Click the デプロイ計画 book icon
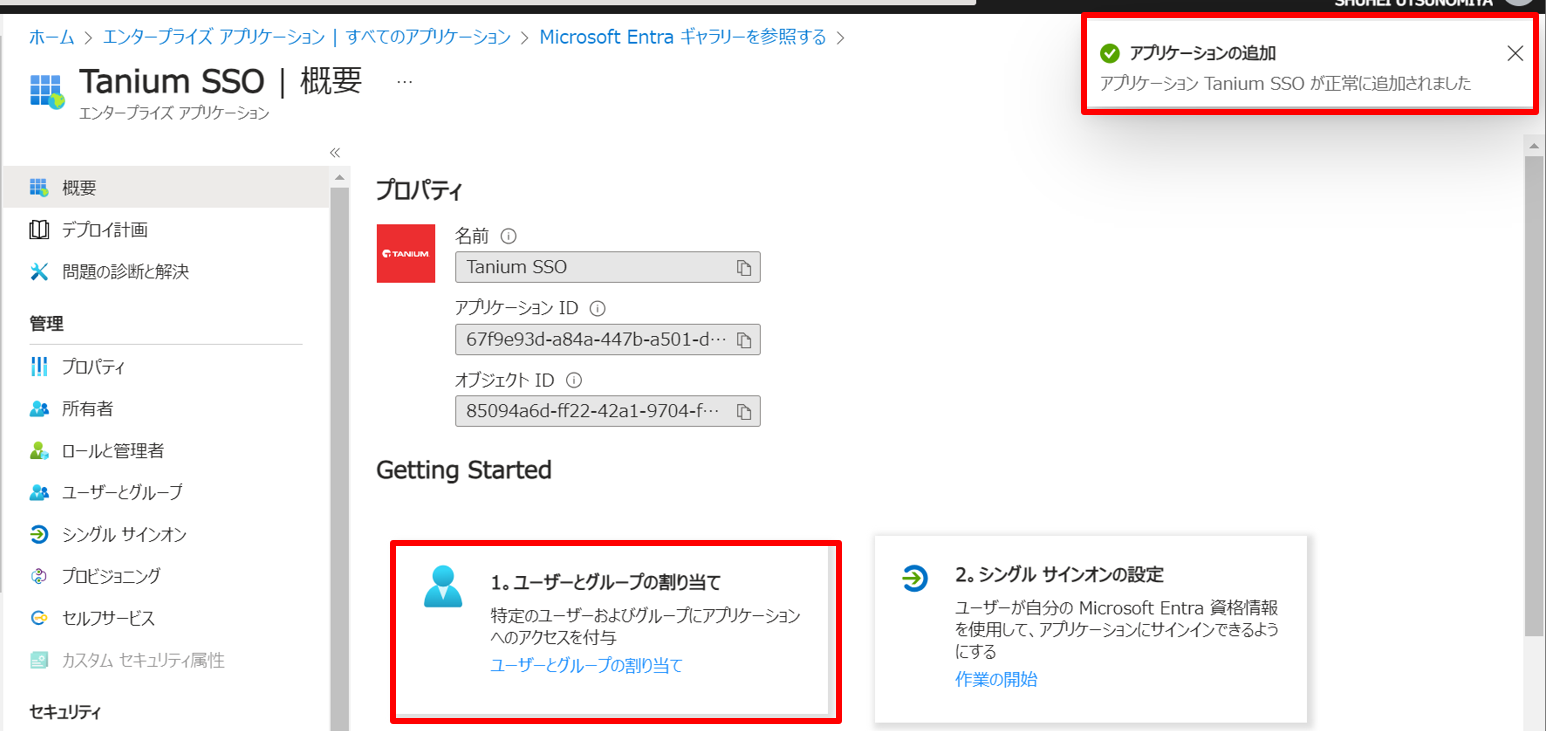The image size is (1546, 731). pos(39,230)
